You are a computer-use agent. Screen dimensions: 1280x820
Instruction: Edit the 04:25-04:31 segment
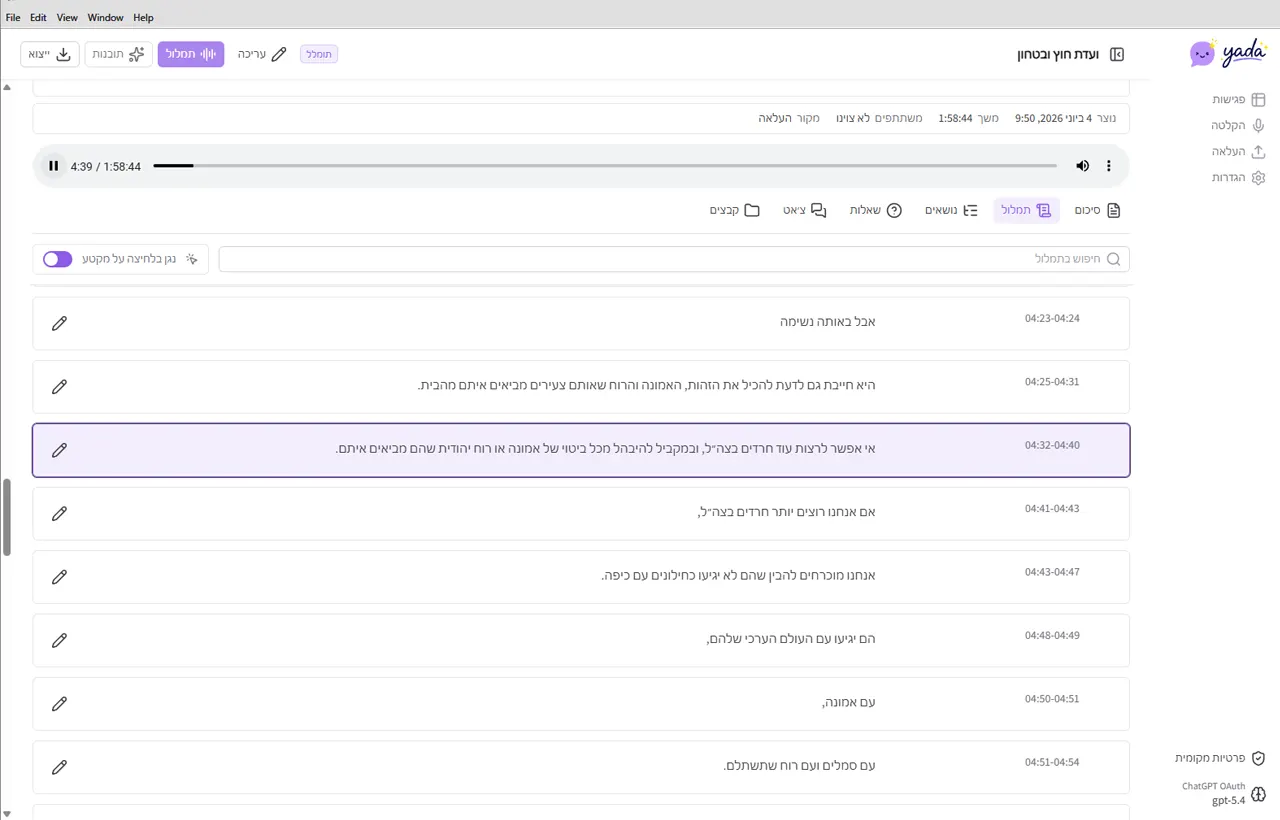(x=59, y=386)
